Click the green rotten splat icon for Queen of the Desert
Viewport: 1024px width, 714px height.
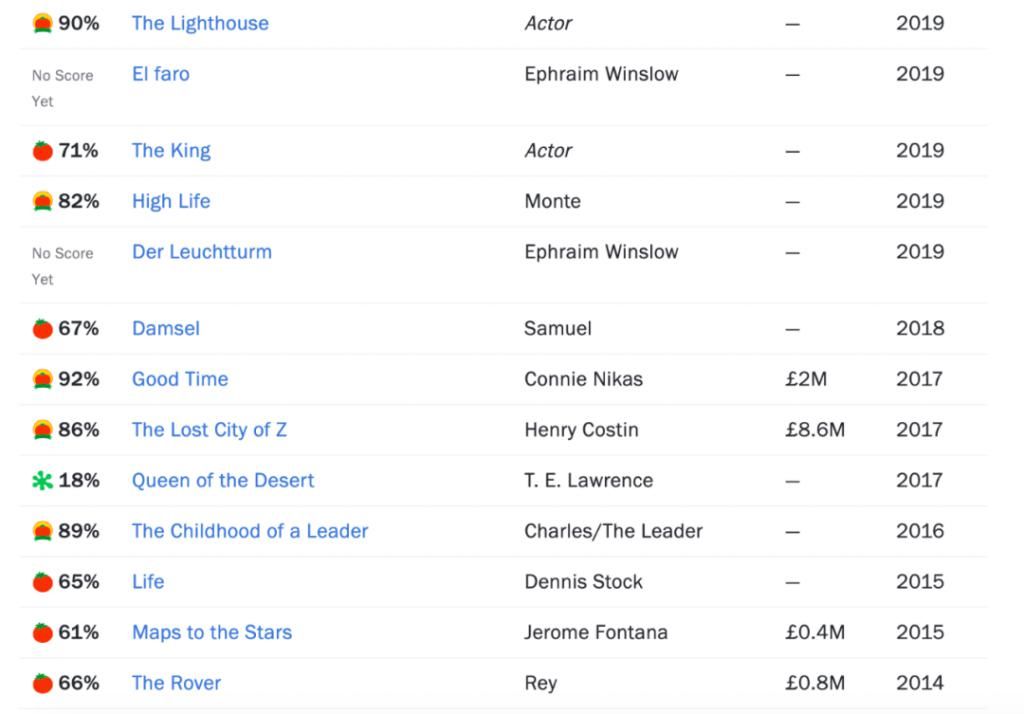(x=42, y=481)
